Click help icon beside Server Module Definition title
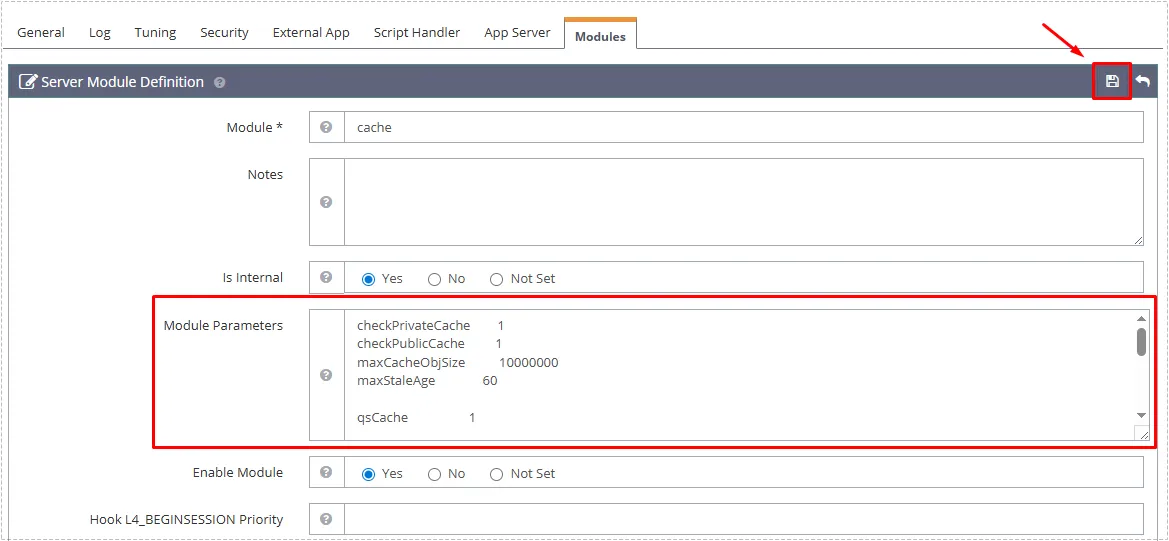The height and width of the screenshot is (541, 1169). (219, 83)
